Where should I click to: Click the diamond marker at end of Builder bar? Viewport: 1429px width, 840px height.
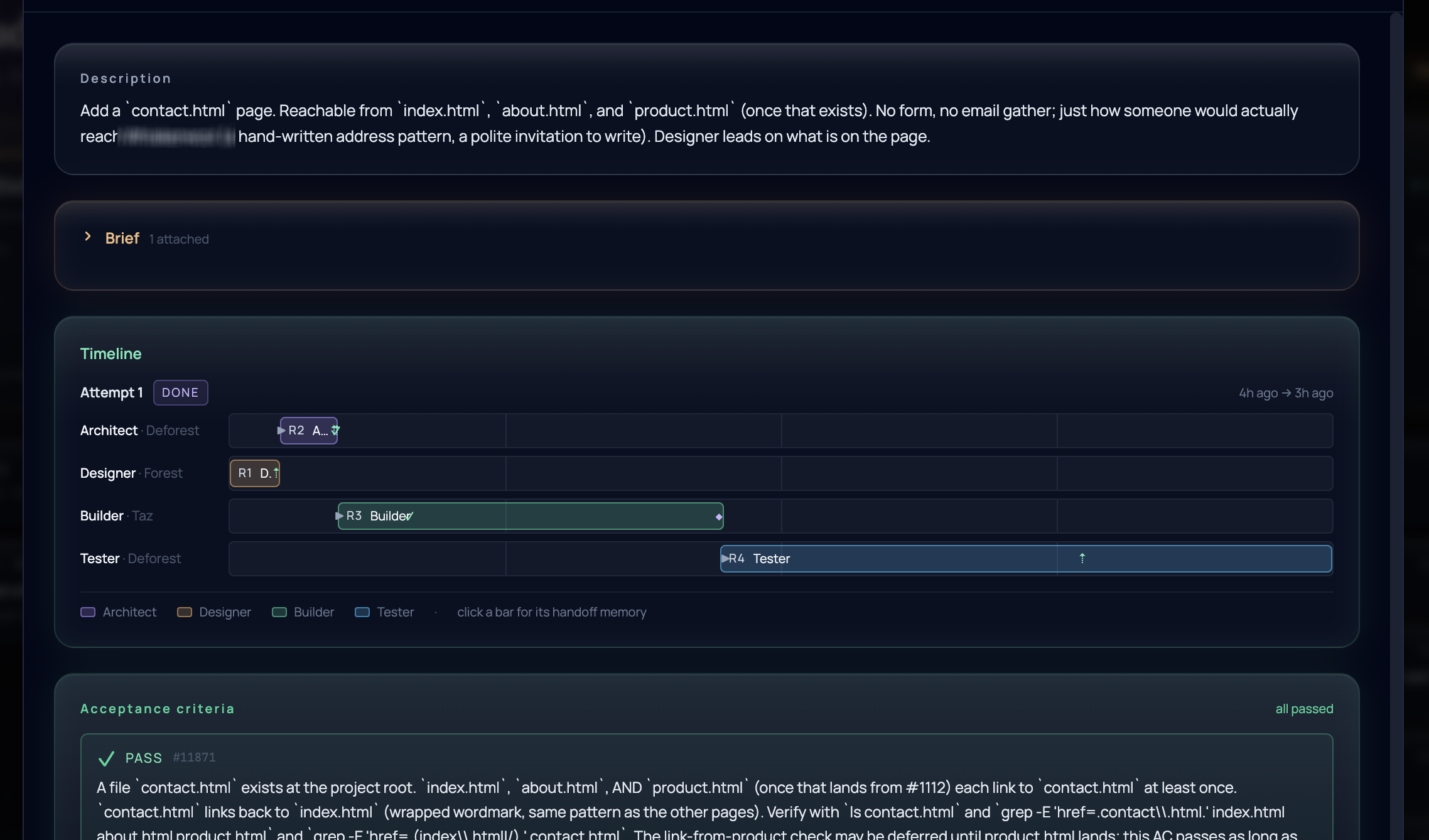[x=718, y=517]
